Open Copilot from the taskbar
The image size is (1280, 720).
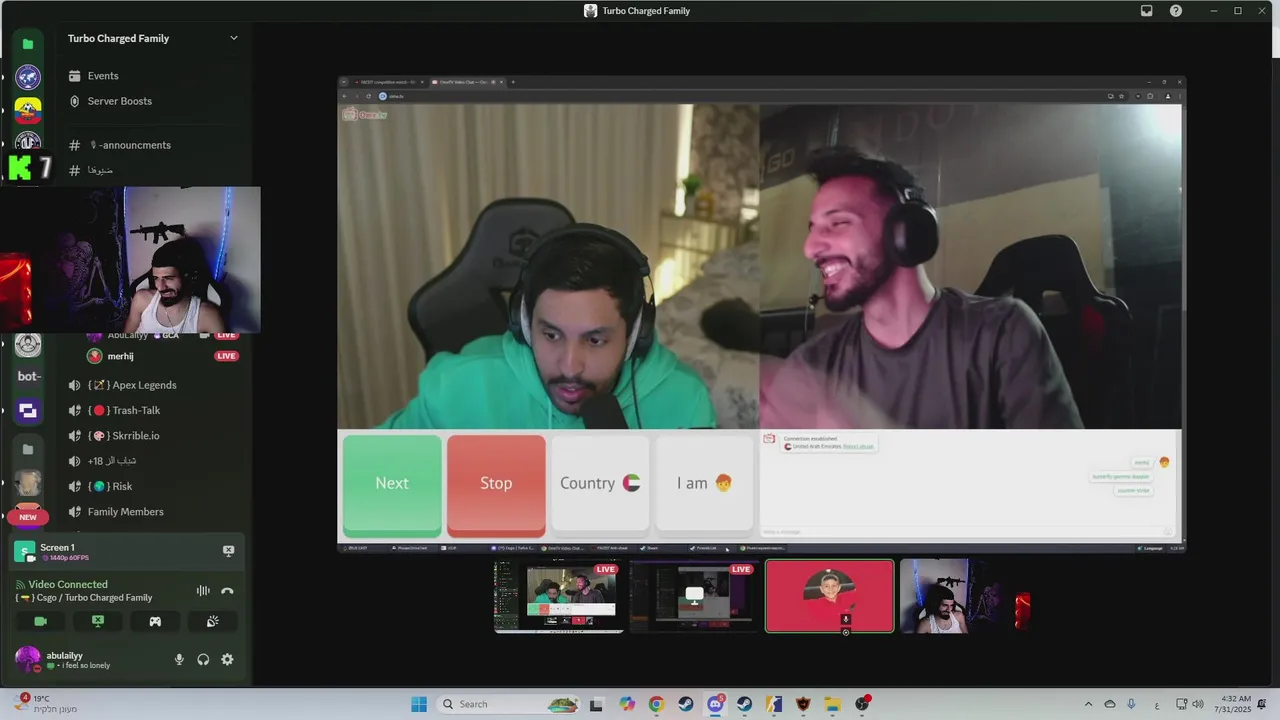pos(626,704)
